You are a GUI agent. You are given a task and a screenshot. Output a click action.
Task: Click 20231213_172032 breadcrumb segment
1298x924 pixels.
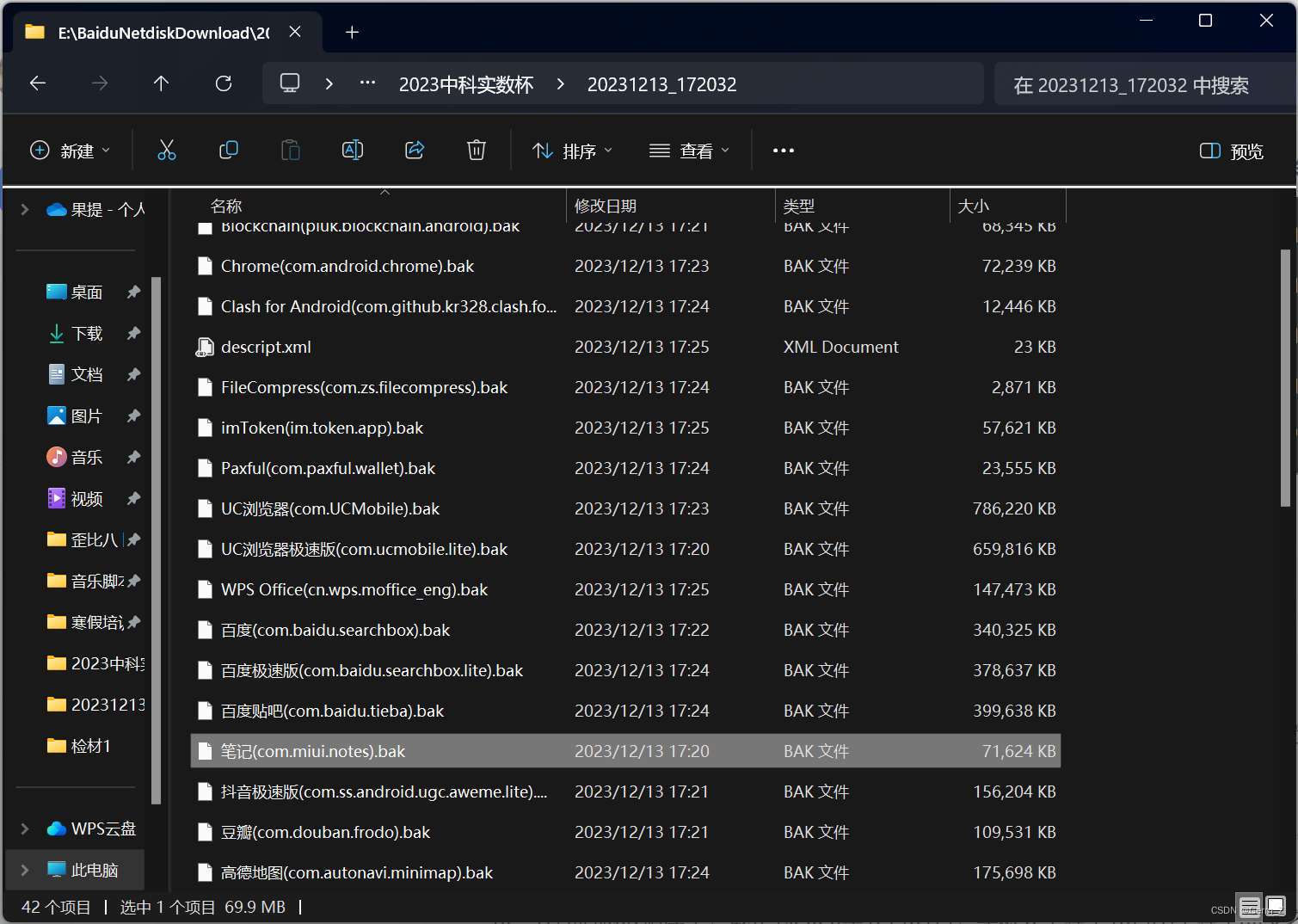click(662, 84)
